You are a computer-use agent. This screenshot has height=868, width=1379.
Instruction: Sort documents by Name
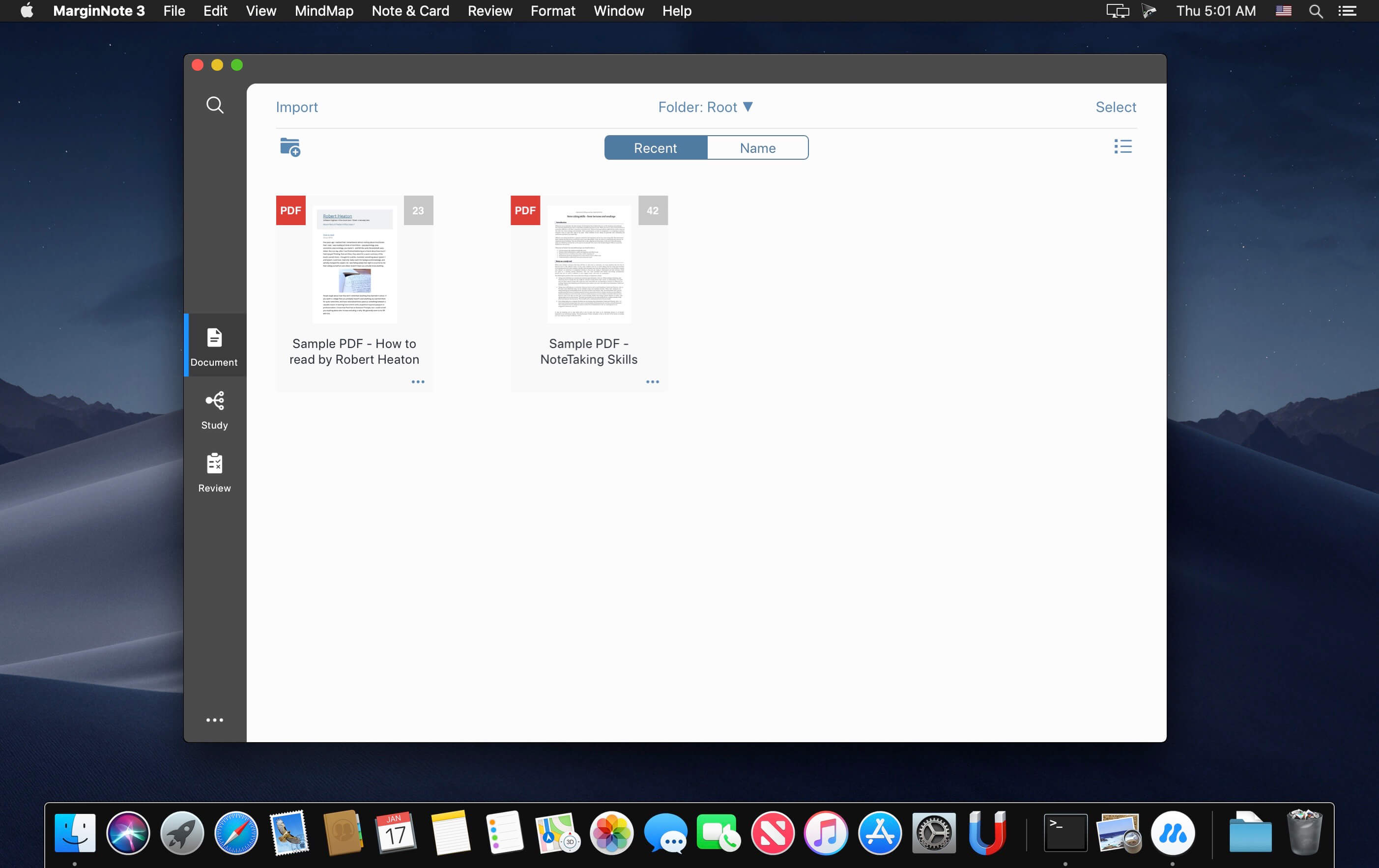pyautogui.click(x=757, y=148)
